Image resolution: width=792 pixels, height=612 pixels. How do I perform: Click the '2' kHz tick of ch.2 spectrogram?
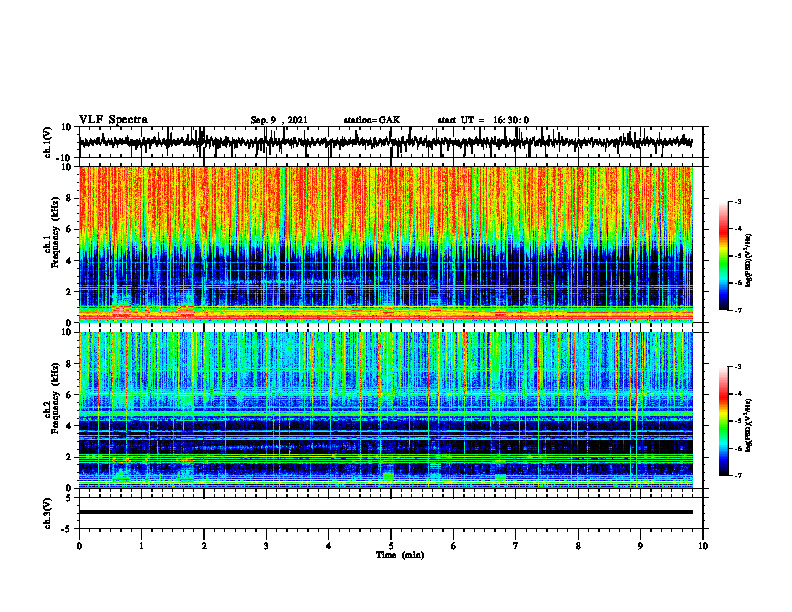point(71,457)
